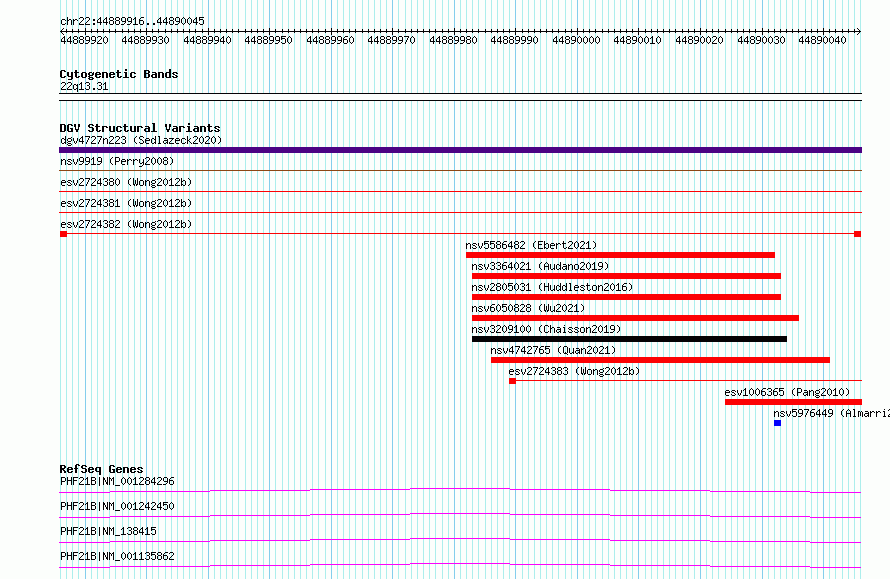Select the 22q13.31 cytogenetic band label
The width and height of the screenshot is (890, 579).
(84, 86)
